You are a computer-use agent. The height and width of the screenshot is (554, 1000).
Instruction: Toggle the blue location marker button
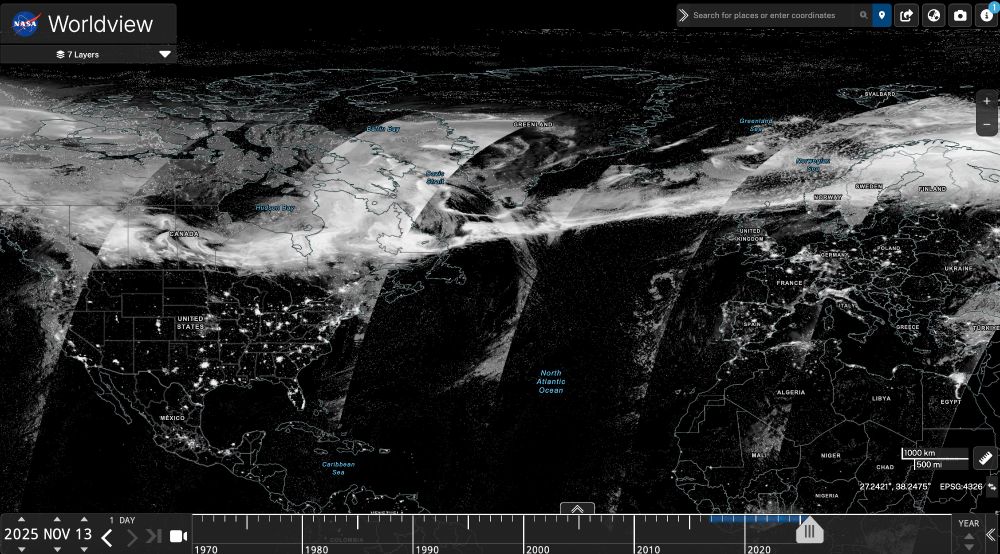881,15
